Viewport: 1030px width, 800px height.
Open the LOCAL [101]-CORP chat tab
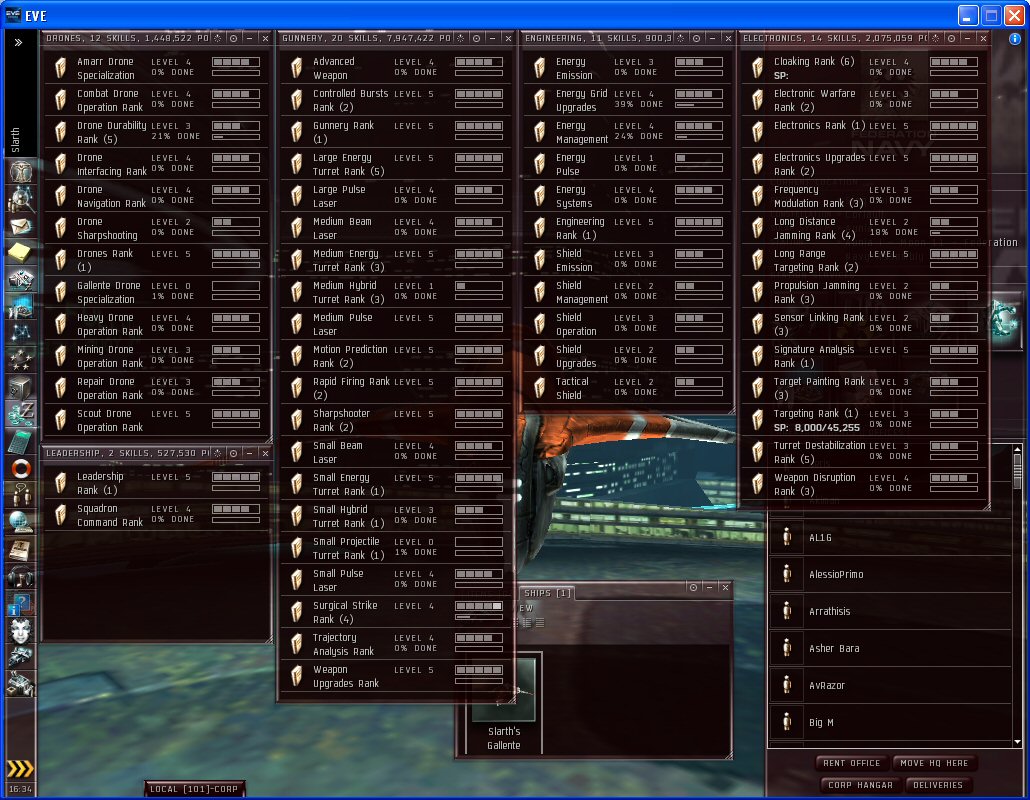click(x=194, y=789)
